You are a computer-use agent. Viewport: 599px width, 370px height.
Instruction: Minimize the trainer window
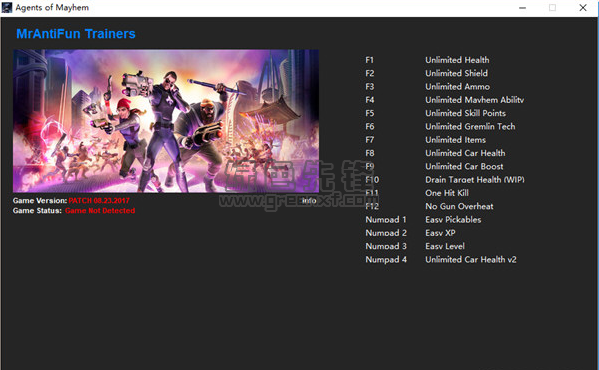pos(522,8)
